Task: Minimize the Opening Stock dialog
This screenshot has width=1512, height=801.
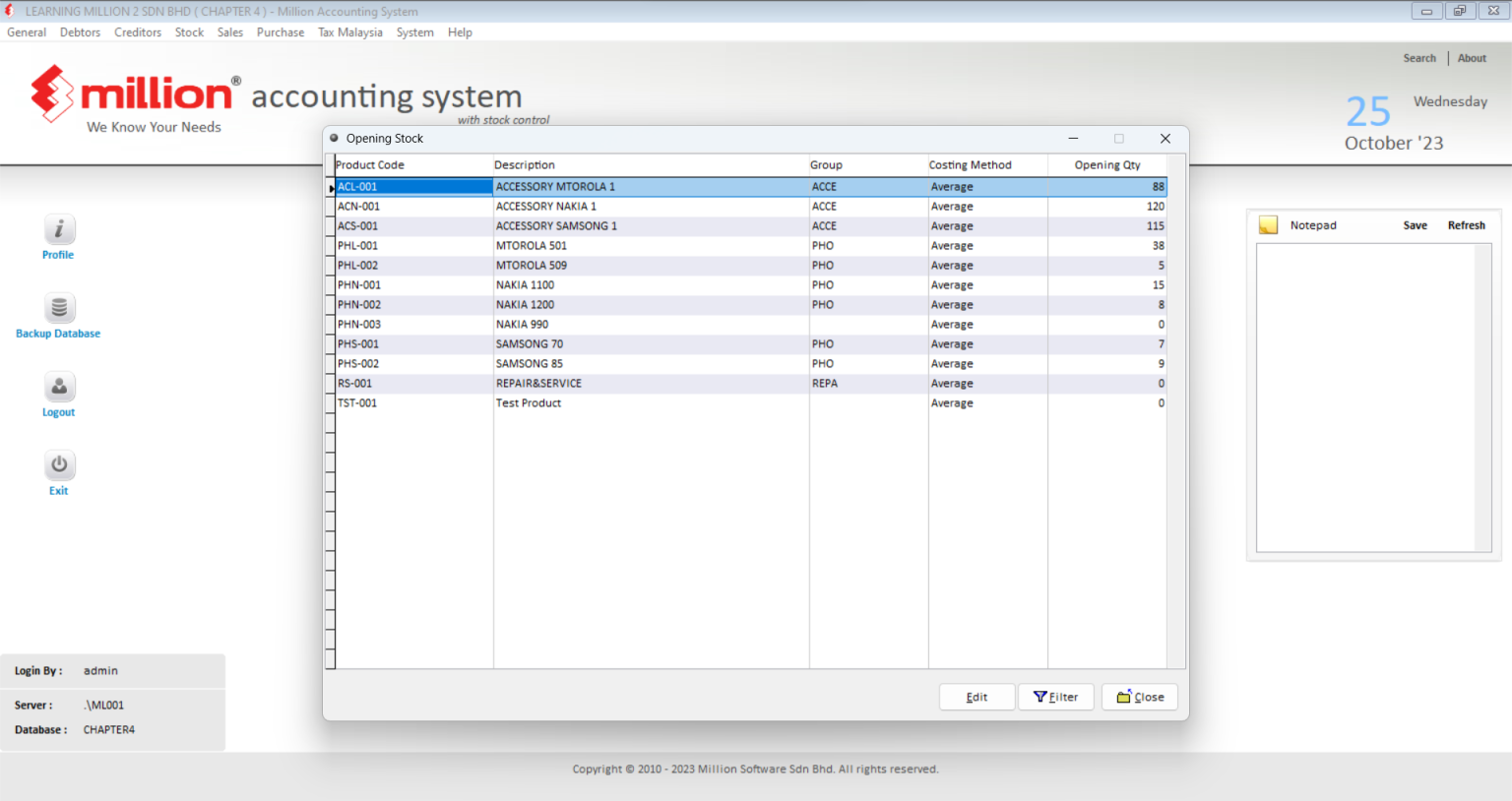Action: point(1073,139)
